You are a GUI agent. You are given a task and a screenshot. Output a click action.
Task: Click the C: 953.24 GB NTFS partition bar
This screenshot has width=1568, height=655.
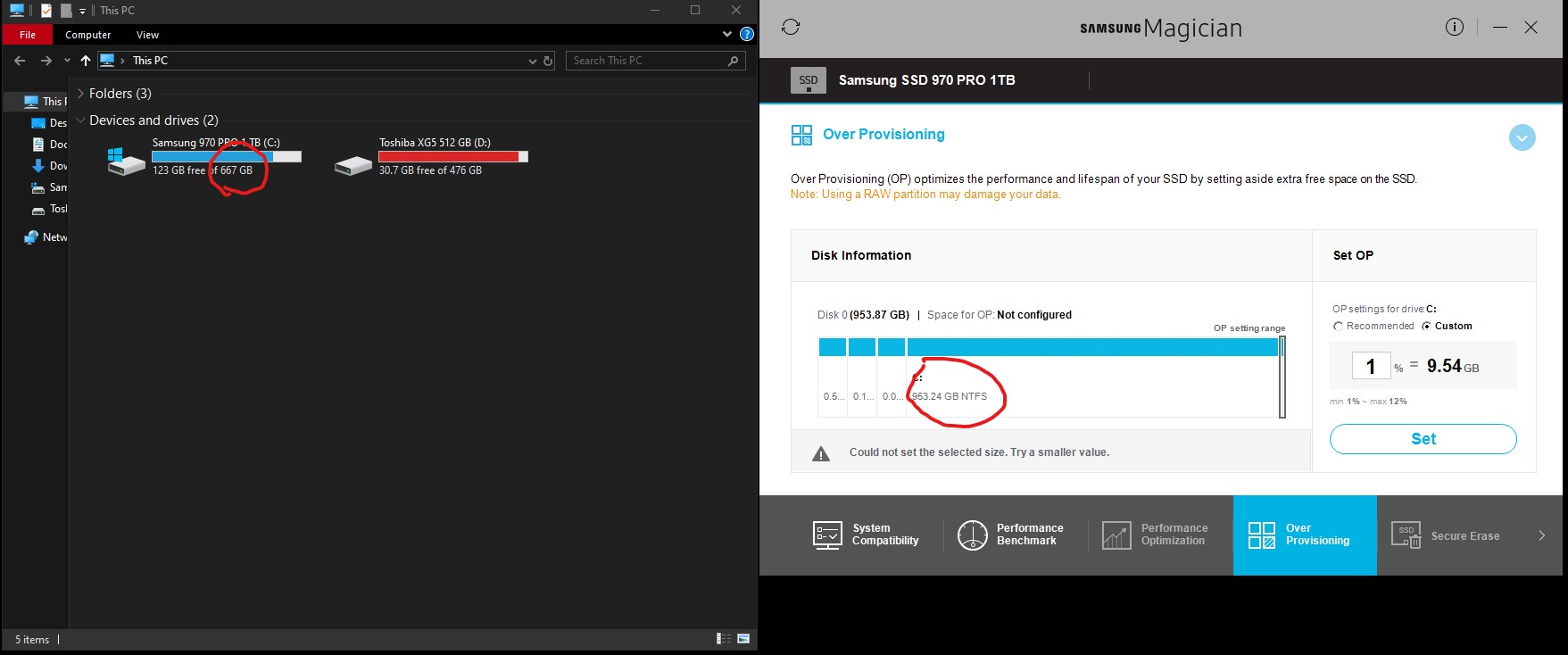click(x=1092, y=347)
